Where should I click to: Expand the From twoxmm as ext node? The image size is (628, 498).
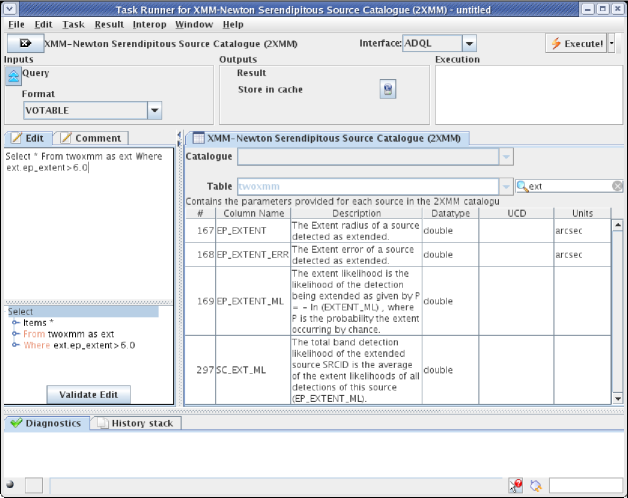[x=15, y=334]
